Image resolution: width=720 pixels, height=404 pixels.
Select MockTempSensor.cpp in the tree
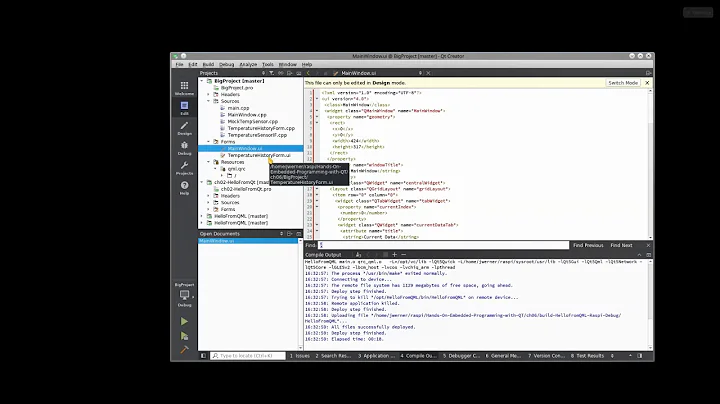click(x=253, y=122)
